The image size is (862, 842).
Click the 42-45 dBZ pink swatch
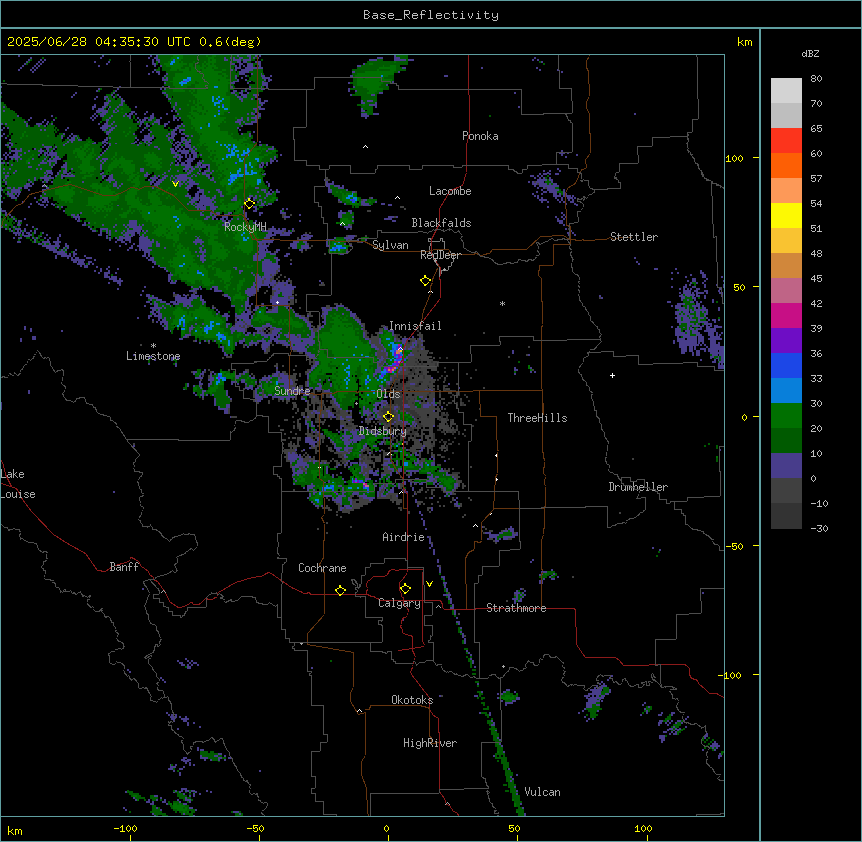pos(786,291)
